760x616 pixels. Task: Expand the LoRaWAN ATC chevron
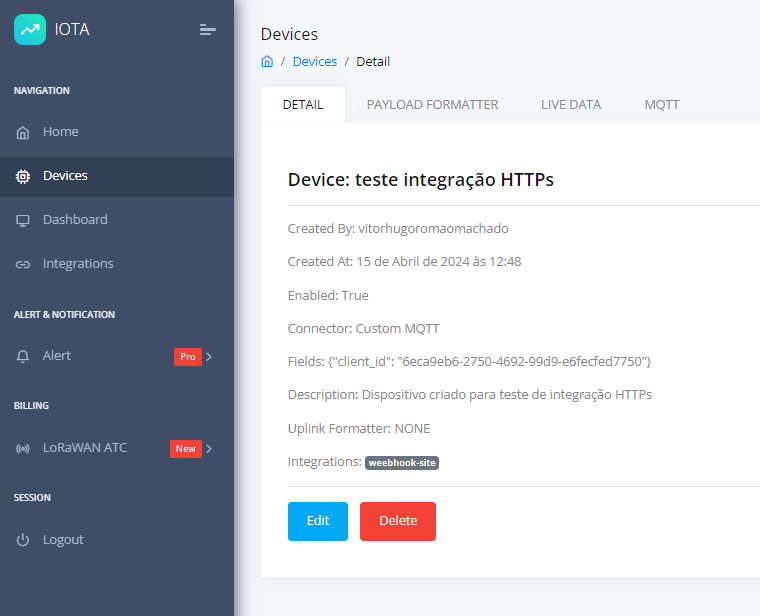click(209, 448)
